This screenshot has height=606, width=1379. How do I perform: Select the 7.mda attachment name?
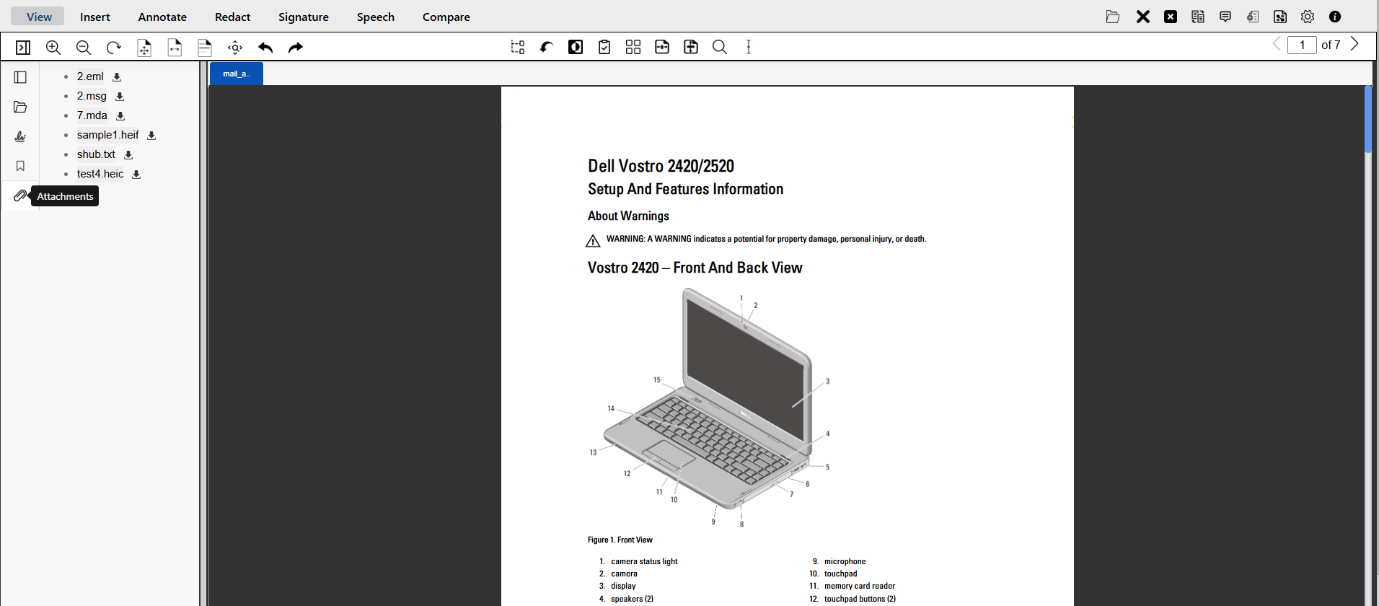pyautogui.click(x=92, y=115)
